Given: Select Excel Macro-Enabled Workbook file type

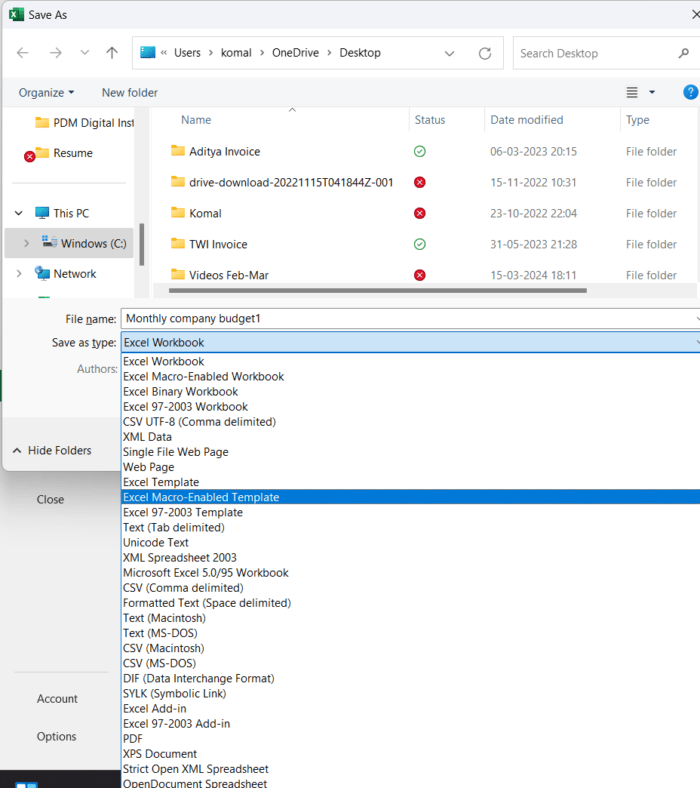Looking at the screenshot, I should pyautogui.click(x=203, y=377).
